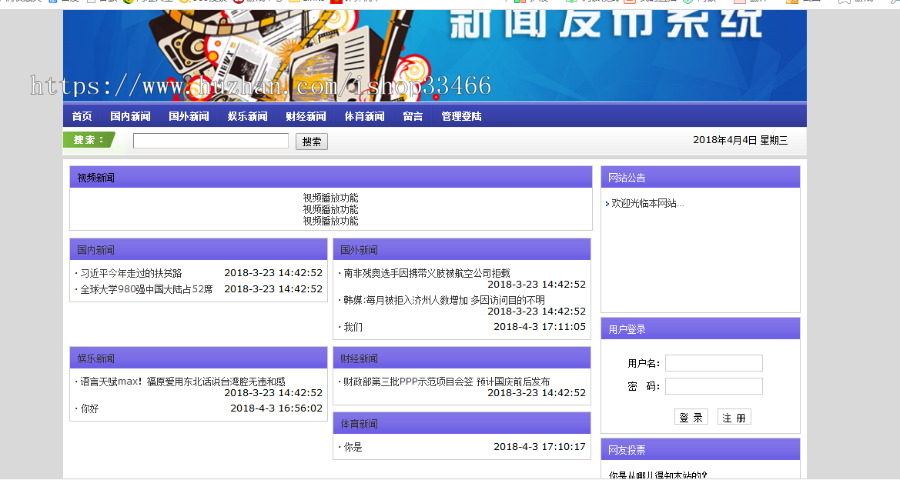Click the 财经新闻 section header
900x480 pixels.
461,358
